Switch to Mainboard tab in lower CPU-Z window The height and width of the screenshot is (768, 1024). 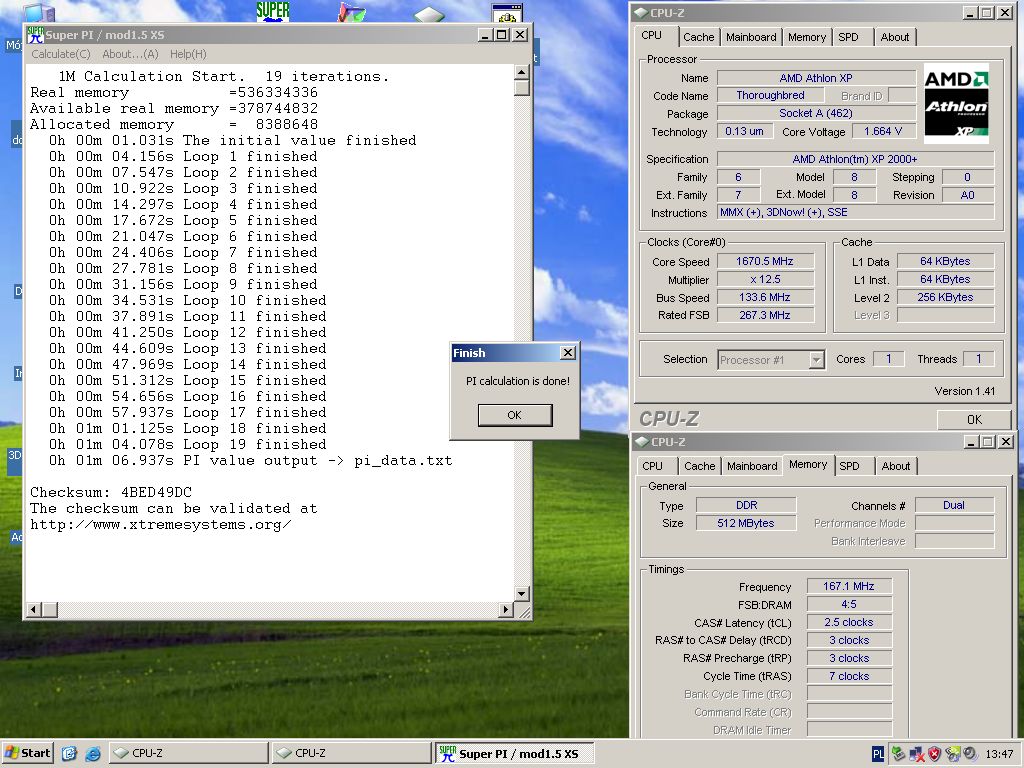tap(752, 466)
